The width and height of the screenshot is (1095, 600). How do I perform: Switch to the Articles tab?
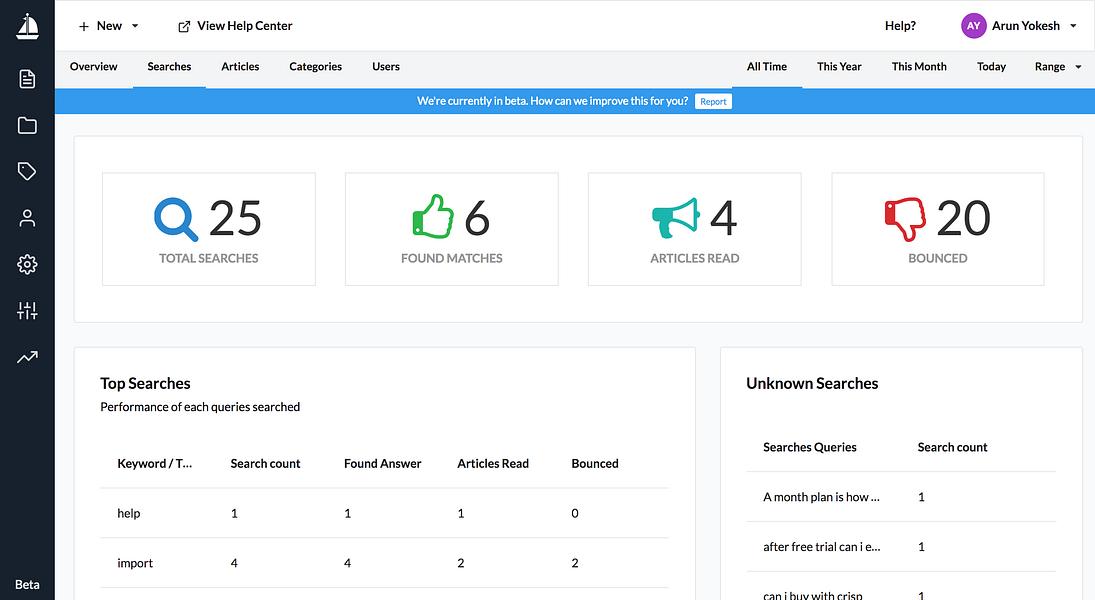240,66
